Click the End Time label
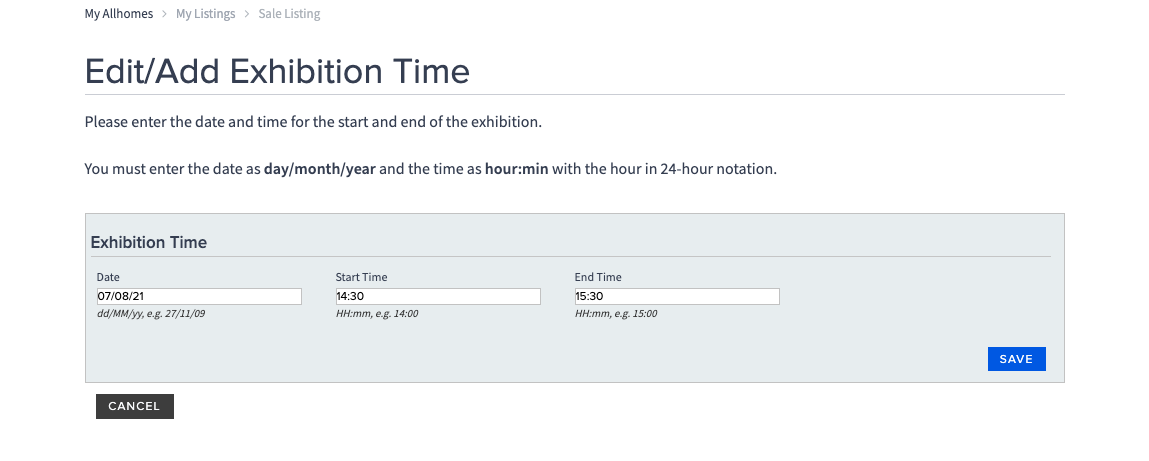1149x461 pixels. click(598, 277)
